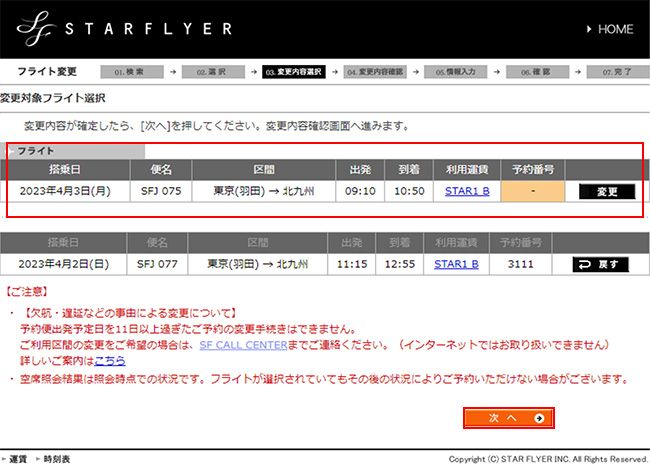
Task: Select step 01 検索 in progress bar
Action: tap(132, 73)
